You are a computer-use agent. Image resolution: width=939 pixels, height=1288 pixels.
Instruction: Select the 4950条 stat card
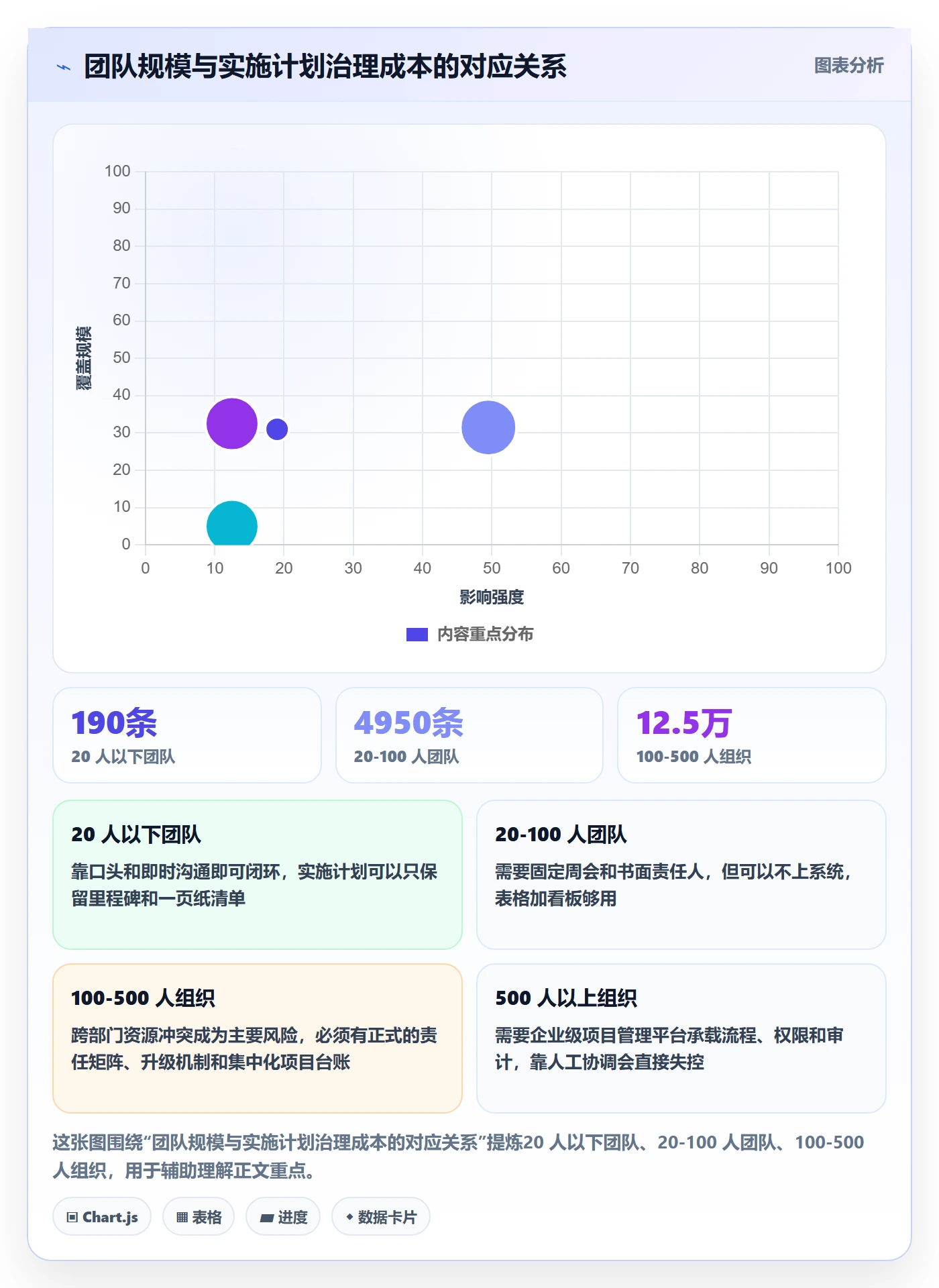[x=469, y=735]
